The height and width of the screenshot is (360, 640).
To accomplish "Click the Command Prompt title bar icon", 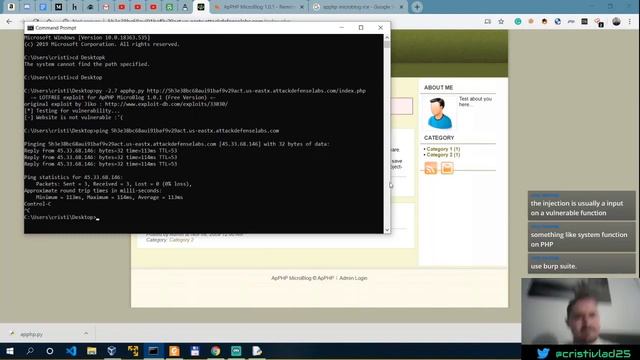I will coord(31,28).
